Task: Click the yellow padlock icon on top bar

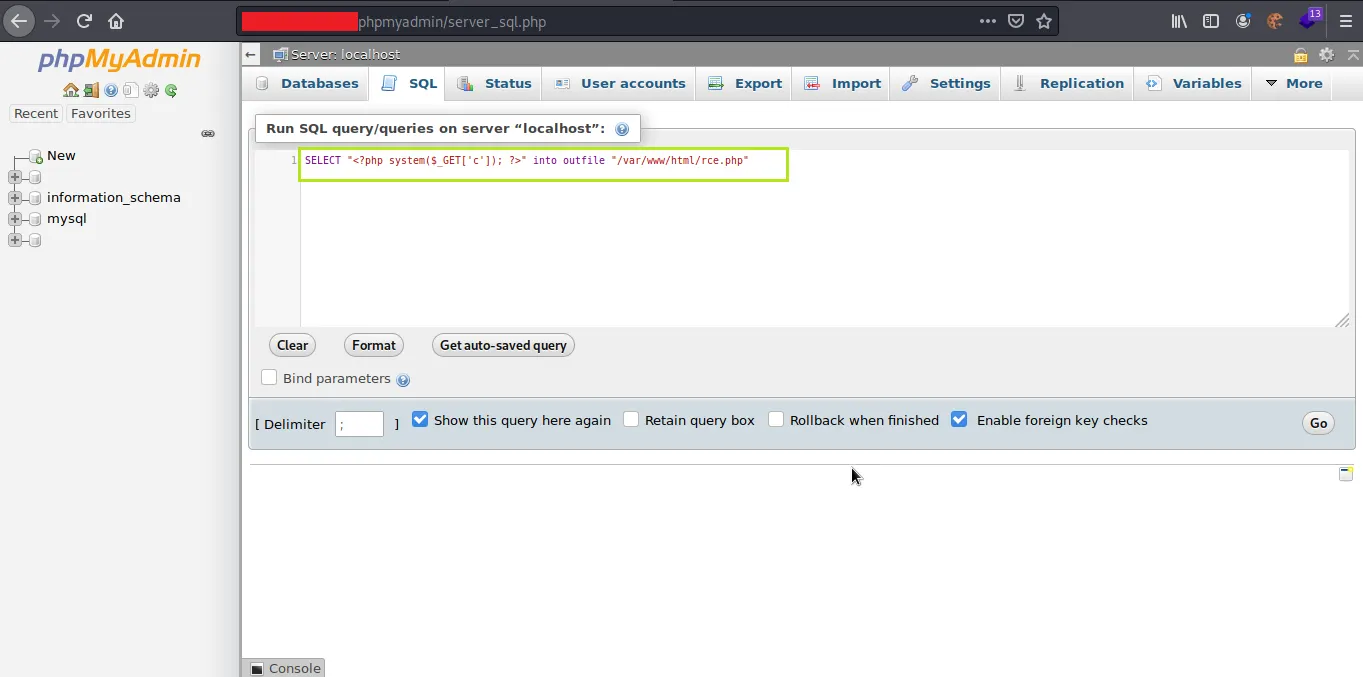Action: pos(1301,55)
